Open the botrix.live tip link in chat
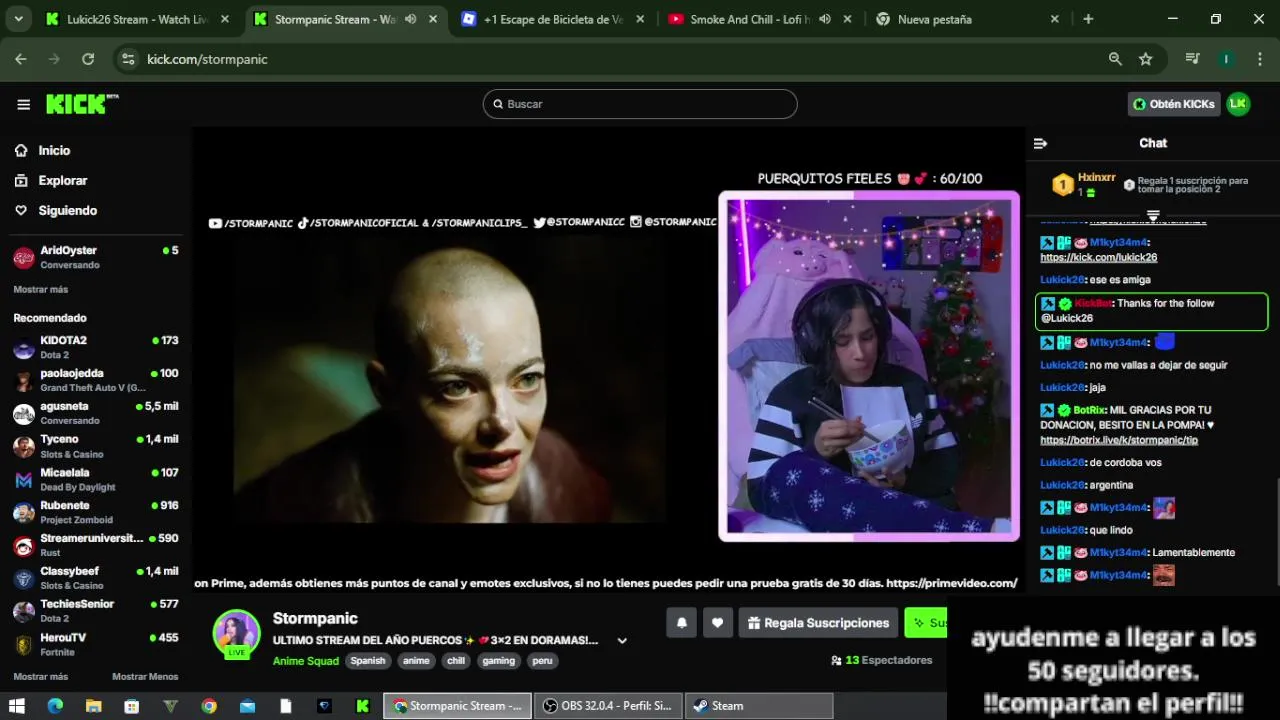Image resolution: width=1280 pixels, height=720 pixels. 1119,440
